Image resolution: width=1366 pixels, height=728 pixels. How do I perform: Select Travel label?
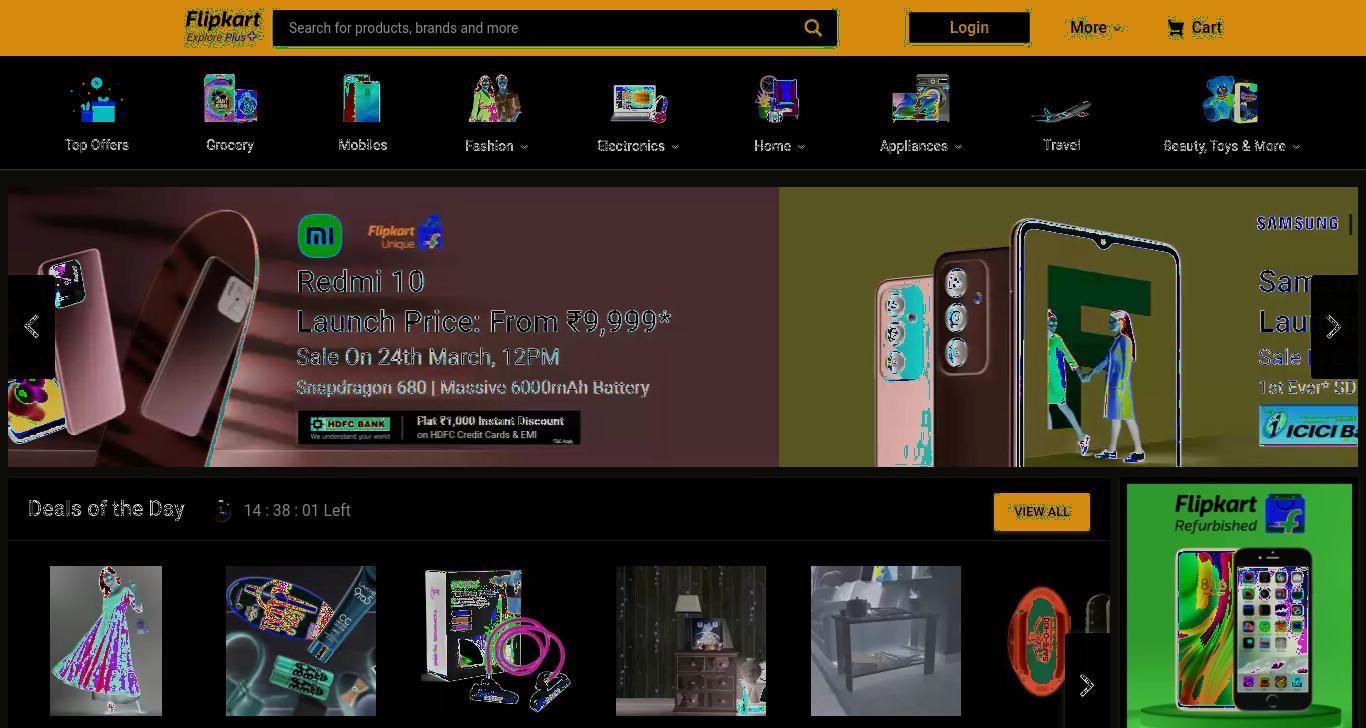(x=1061, y=145)
